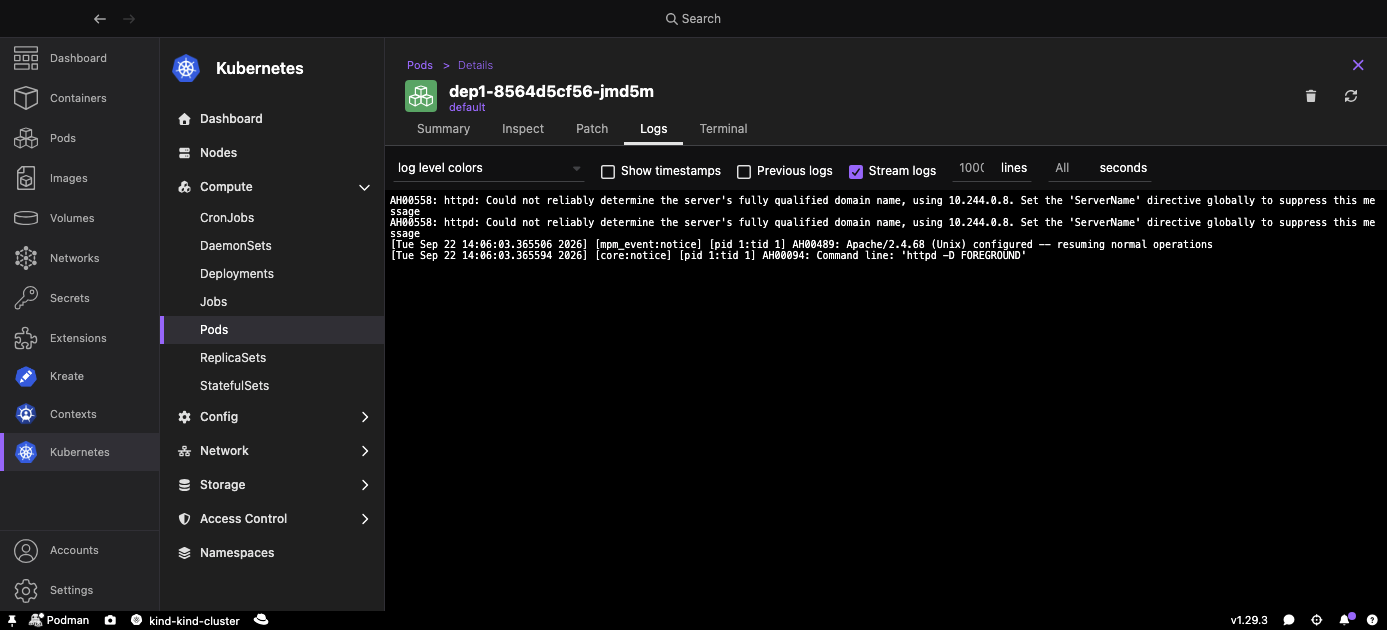Click the restart pod icon

[1351, 96]
